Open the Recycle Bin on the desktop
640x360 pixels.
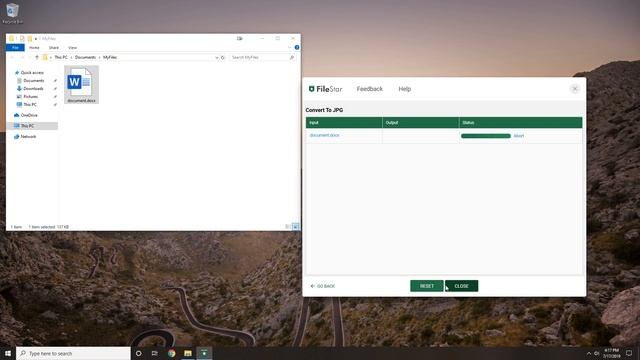12,13
